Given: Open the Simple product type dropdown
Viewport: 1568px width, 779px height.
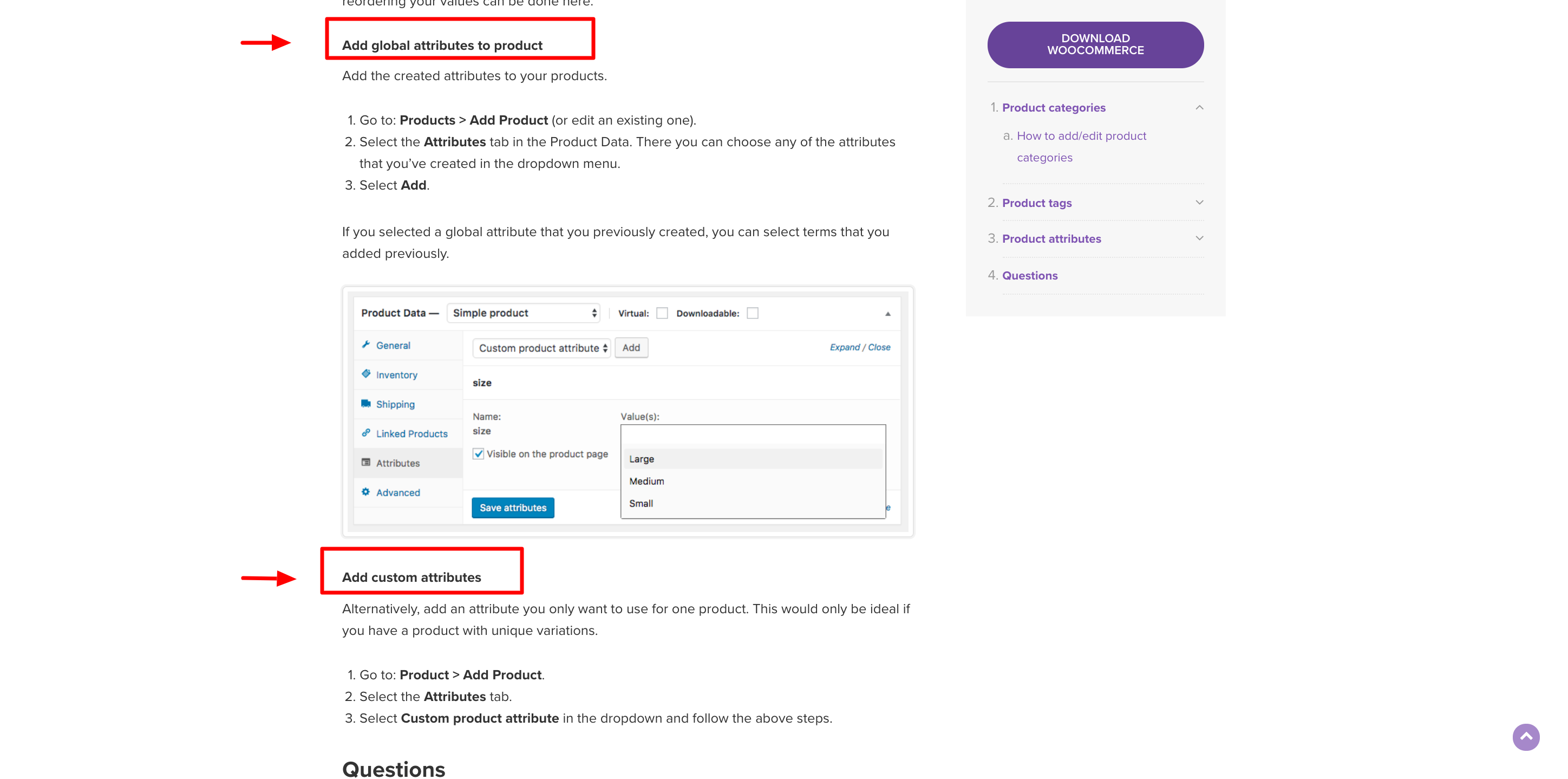Looking at the screenshot, I should click(x=524, y=313).
